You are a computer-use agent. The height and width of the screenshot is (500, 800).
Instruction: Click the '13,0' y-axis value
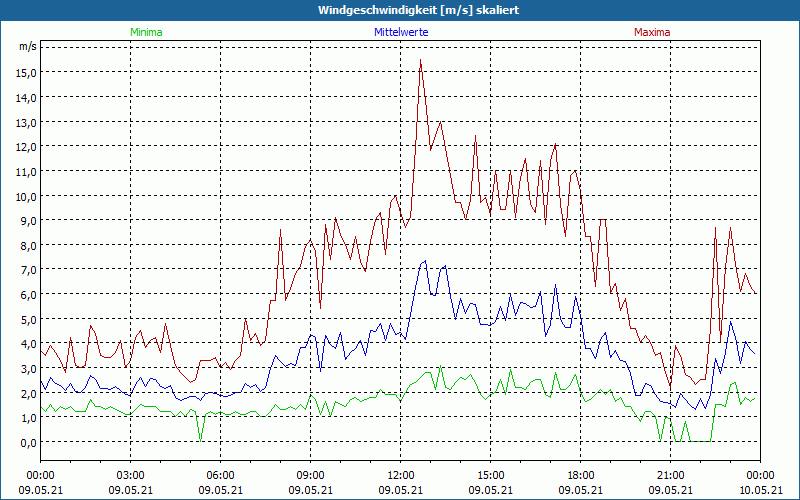point(26,122)
